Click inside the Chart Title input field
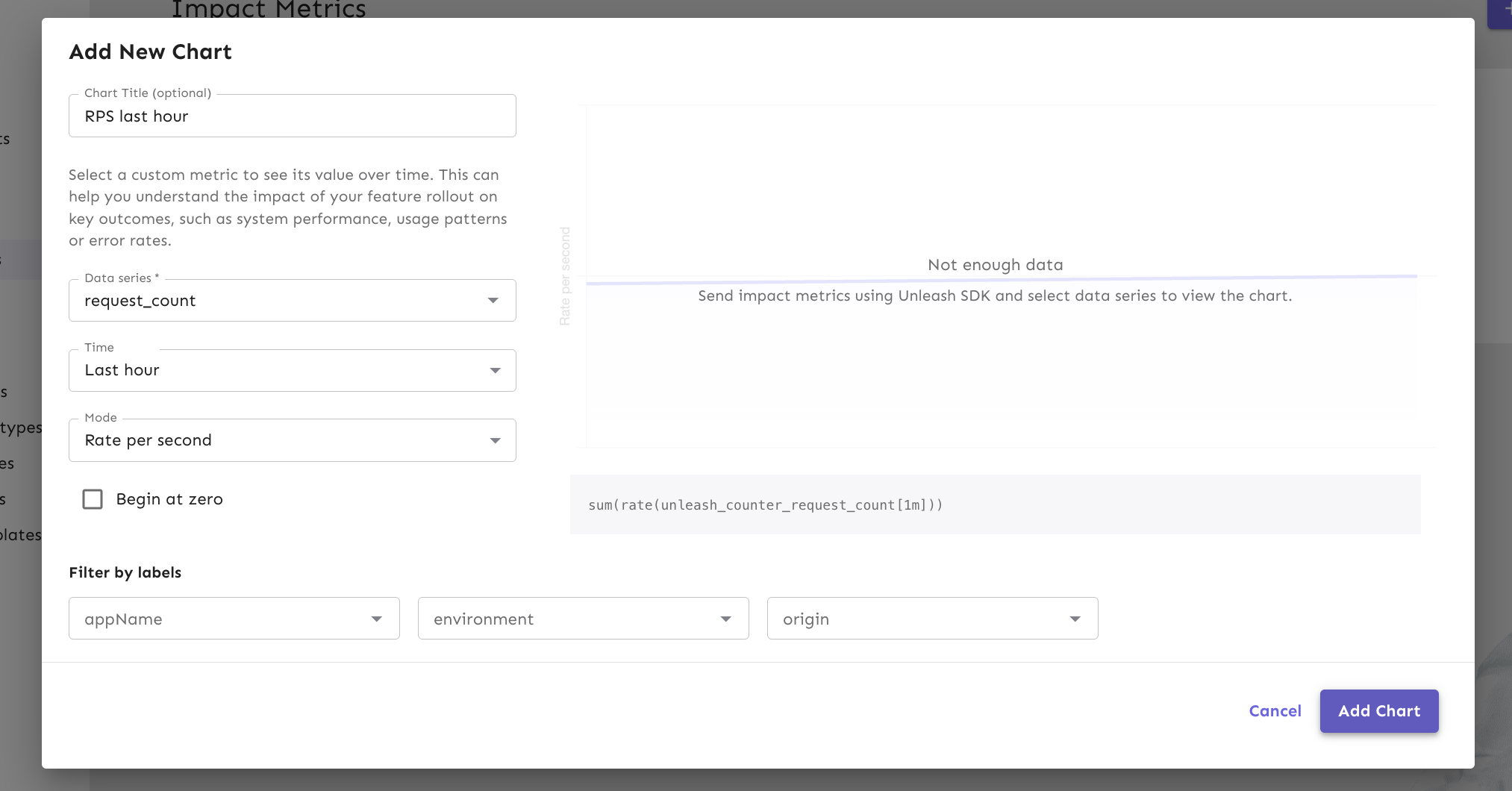Image resolution: width=1512 pixels, height=791 pixels. point(291,116)
